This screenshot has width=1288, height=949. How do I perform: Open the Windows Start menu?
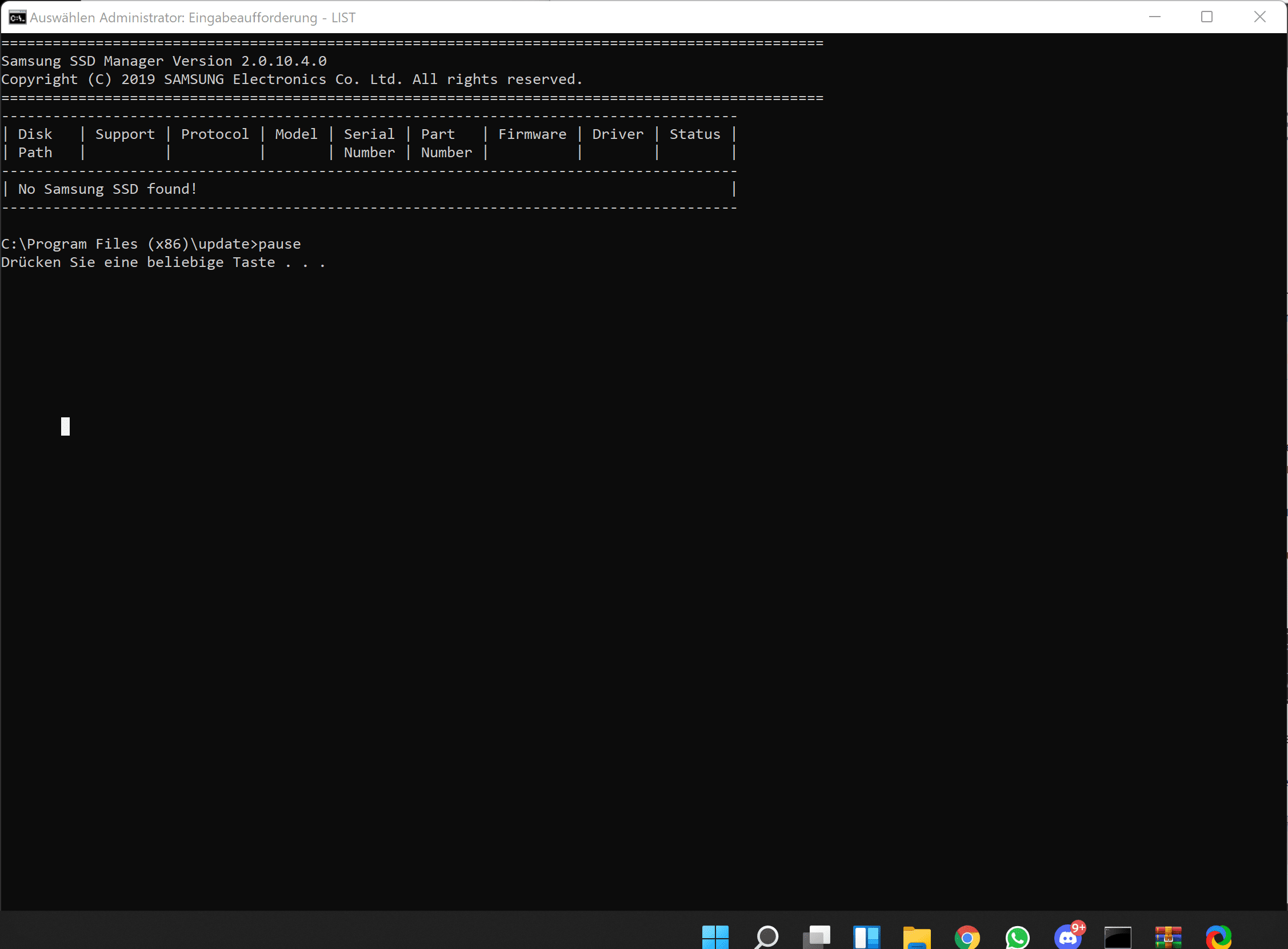tap(715, 937)
